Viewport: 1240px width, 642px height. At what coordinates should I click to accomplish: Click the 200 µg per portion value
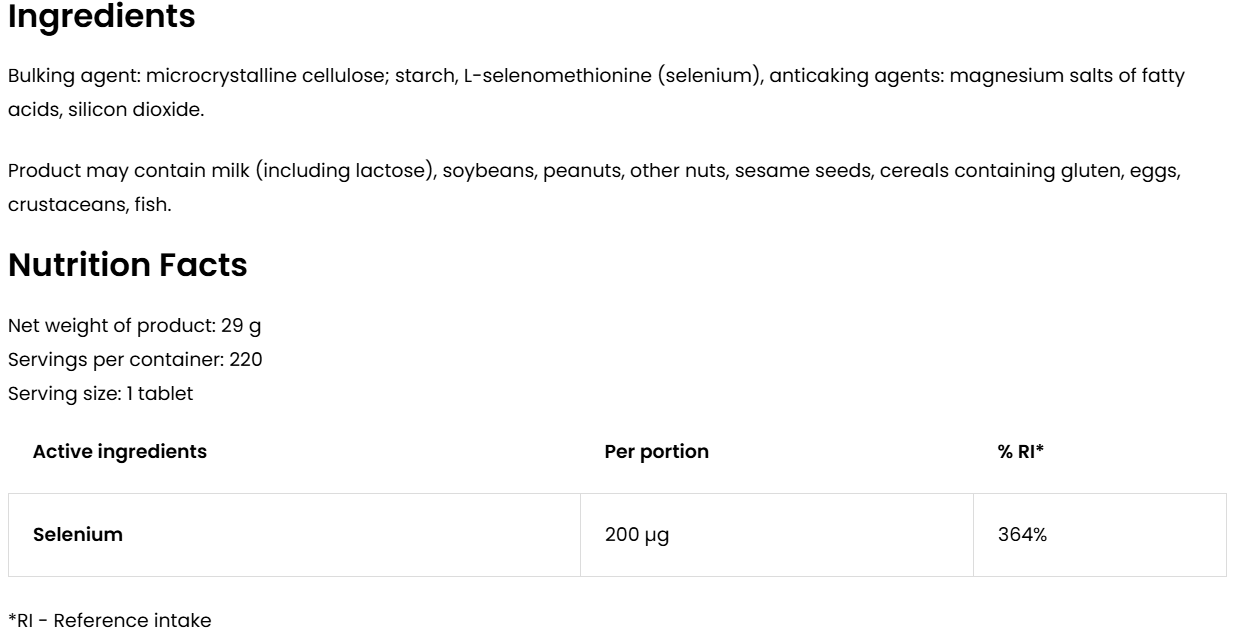(x=637, y=535)
